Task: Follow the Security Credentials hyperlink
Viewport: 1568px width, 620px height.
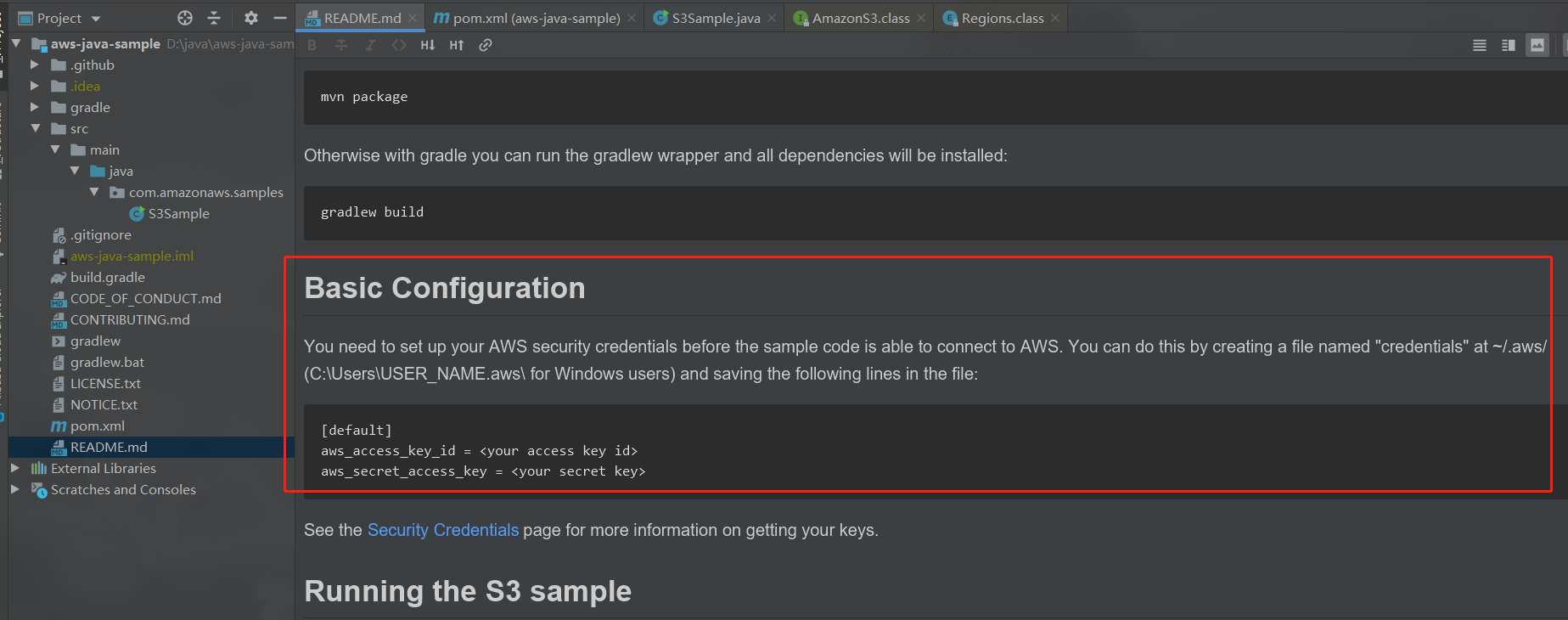Action: coord(442,529)
